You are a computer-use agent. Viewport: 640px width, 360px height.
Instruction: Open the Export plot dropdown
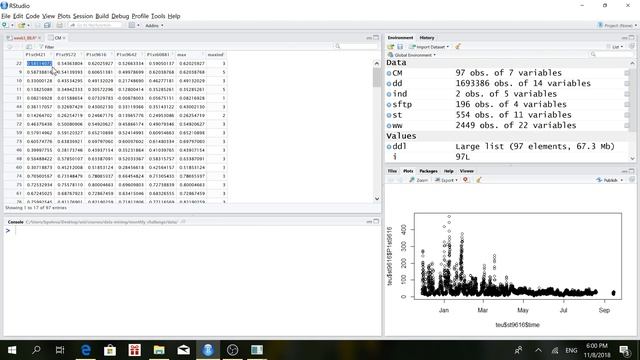[446, 180]
